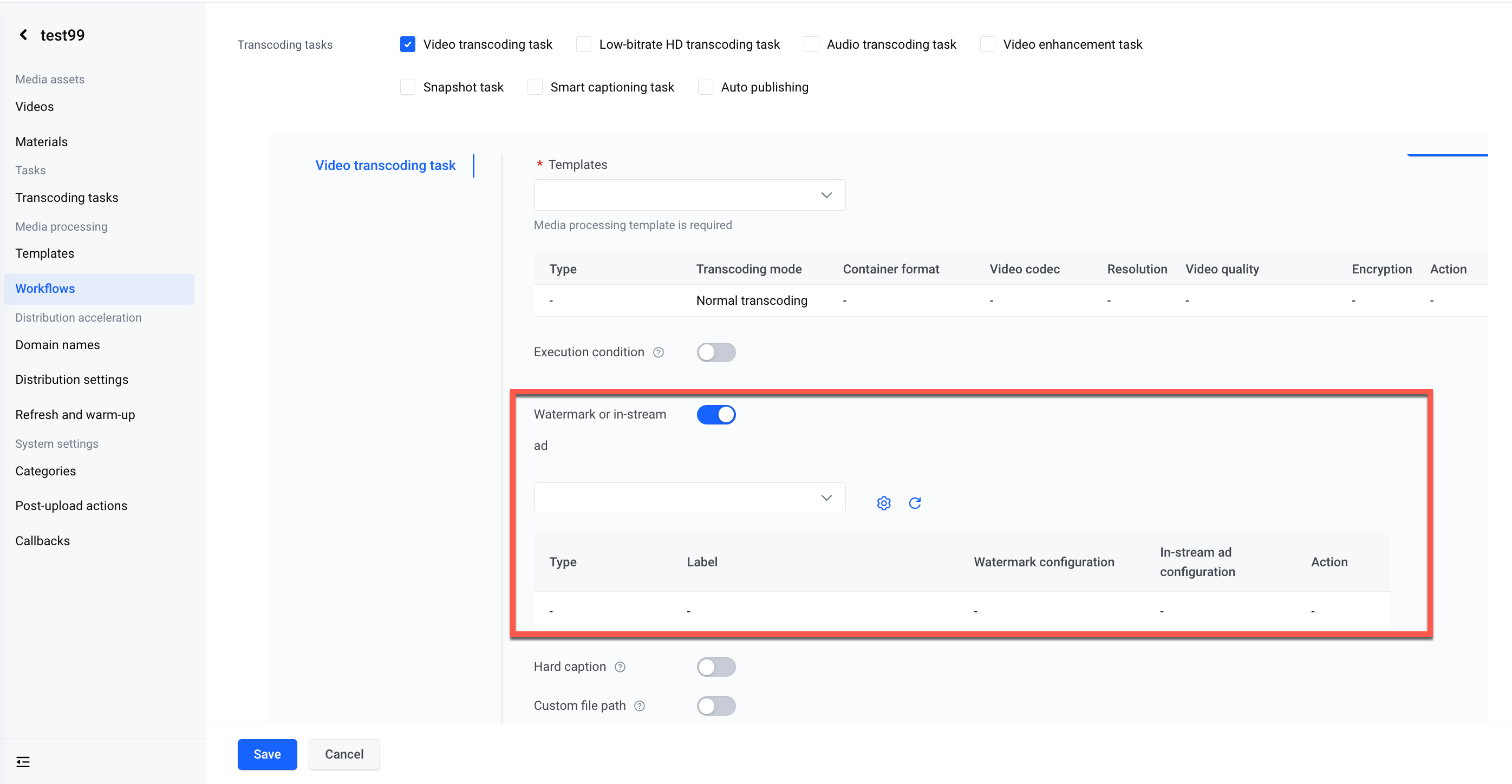Viewport: 1512px width, 784px height.
Task: Open Callbacks in sidebar
Action: 42,541
